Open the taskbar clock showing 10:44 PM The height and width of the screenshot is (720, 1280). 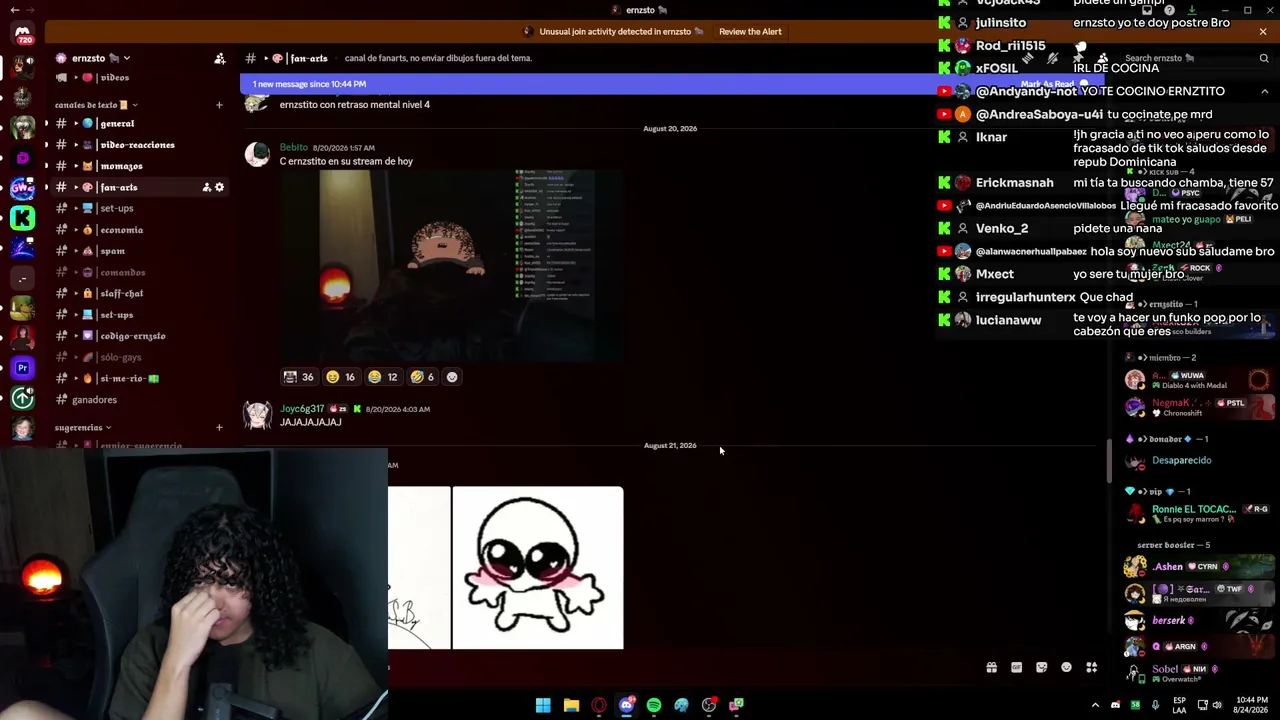click(x=1251, y=705)
